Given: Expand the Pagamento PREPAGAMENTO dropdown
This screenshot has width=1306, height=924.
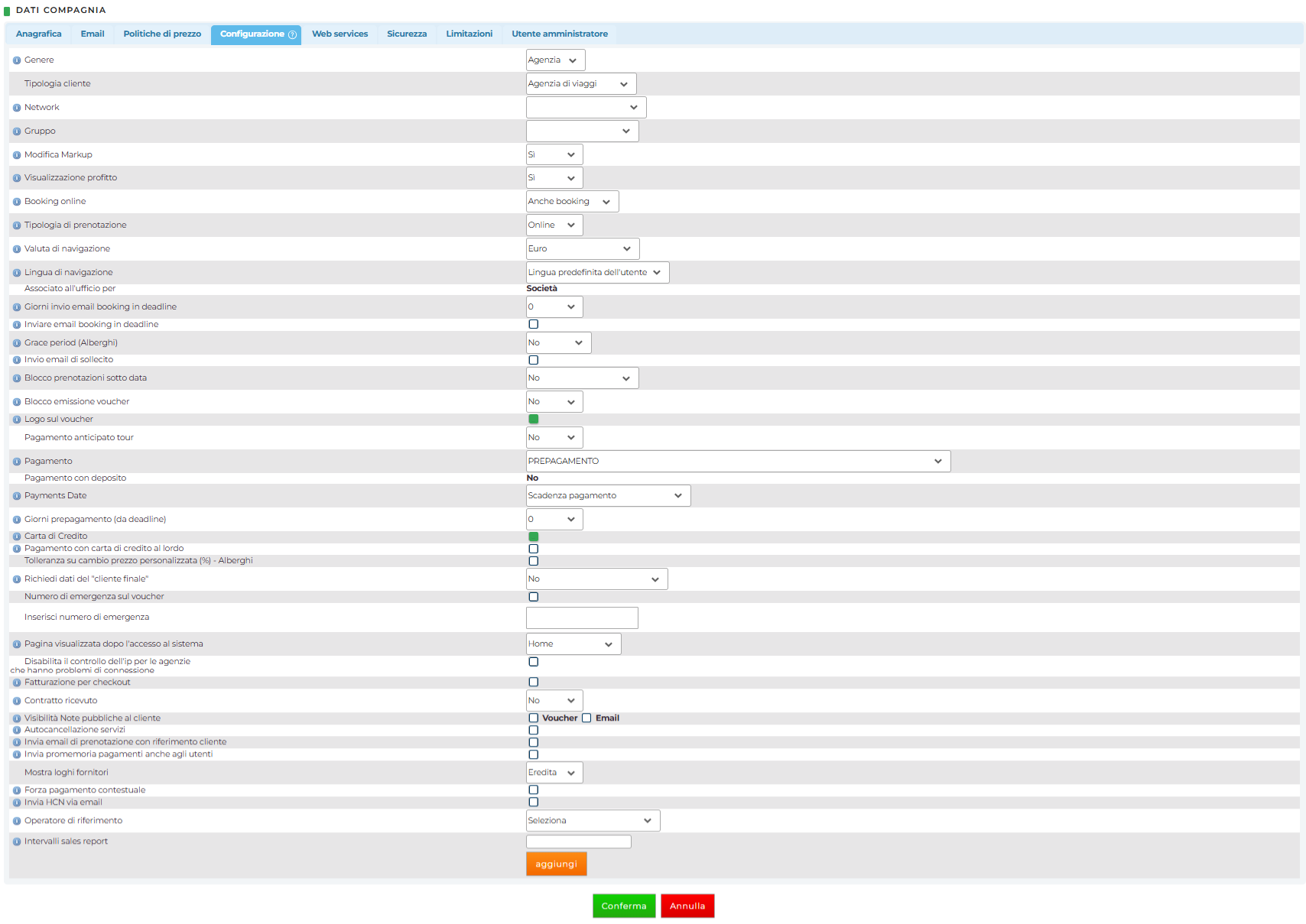Looking at the screenshot, I should tap(738, 461).
